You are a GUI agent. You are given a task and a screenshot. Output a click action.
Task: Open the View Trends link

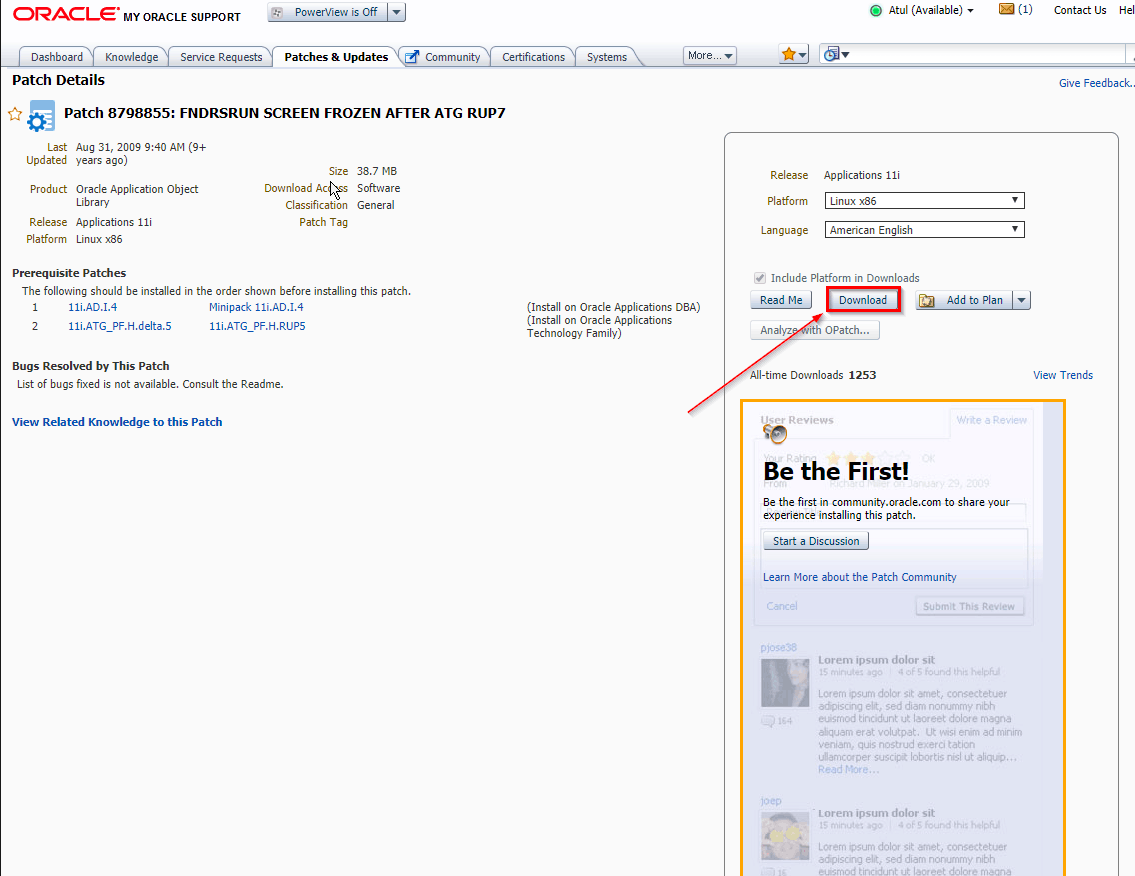point(1063,375)
